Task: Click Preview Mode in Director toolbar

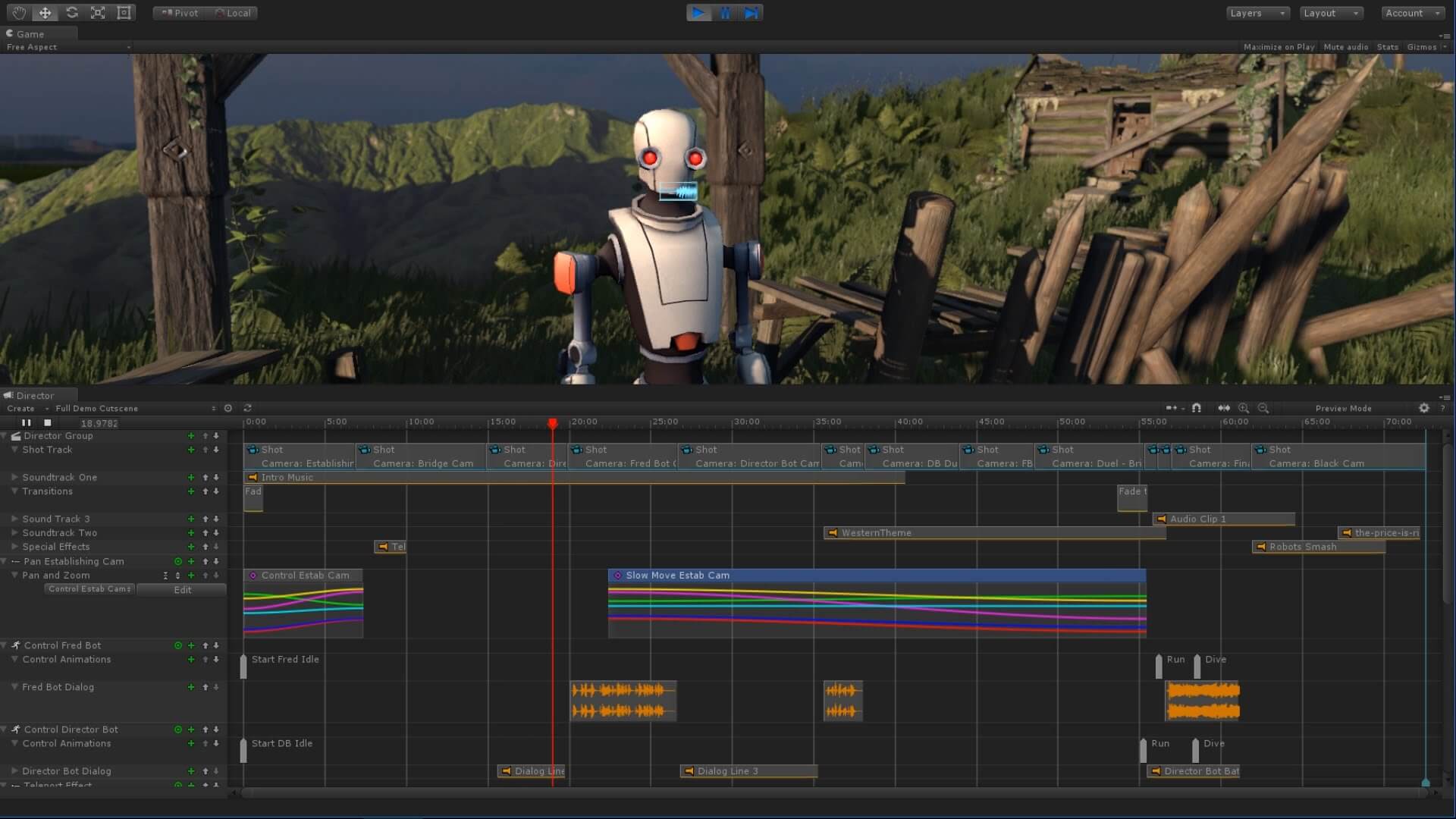Action: [x=1343, y=408]
